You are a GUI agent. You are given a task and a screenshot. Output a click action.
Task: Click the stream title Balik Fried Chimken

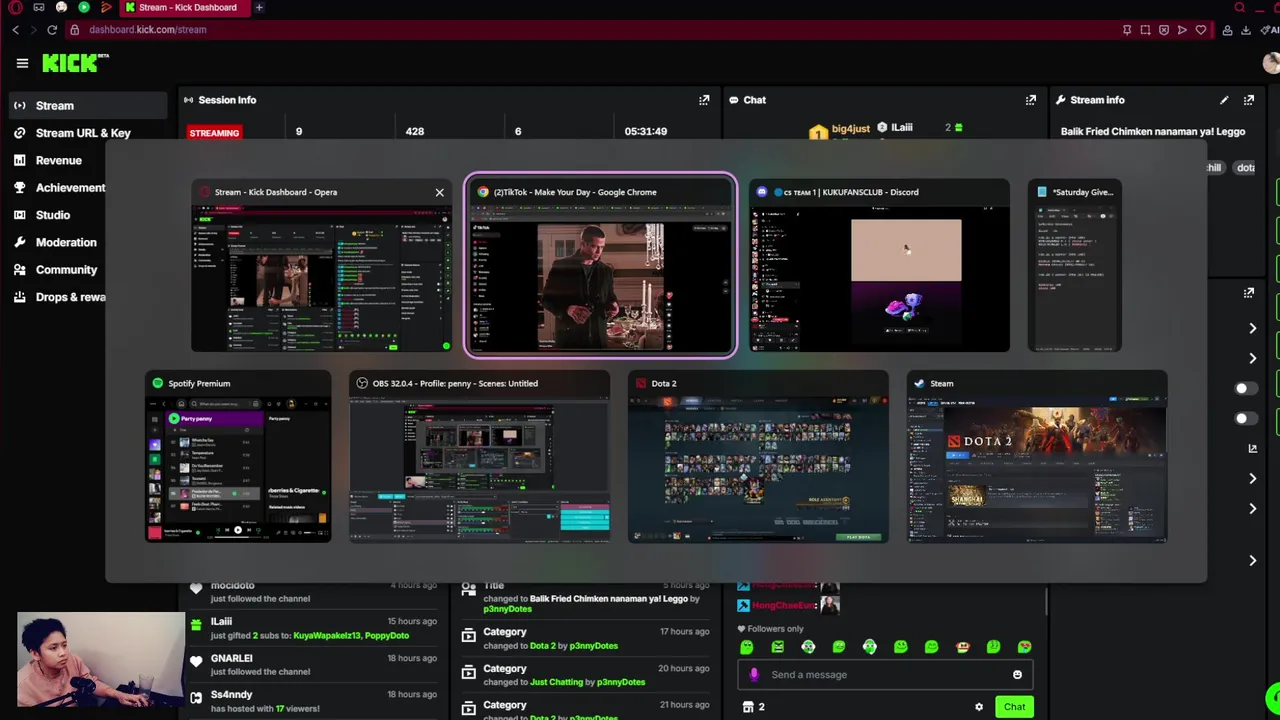coord(1152,132)
